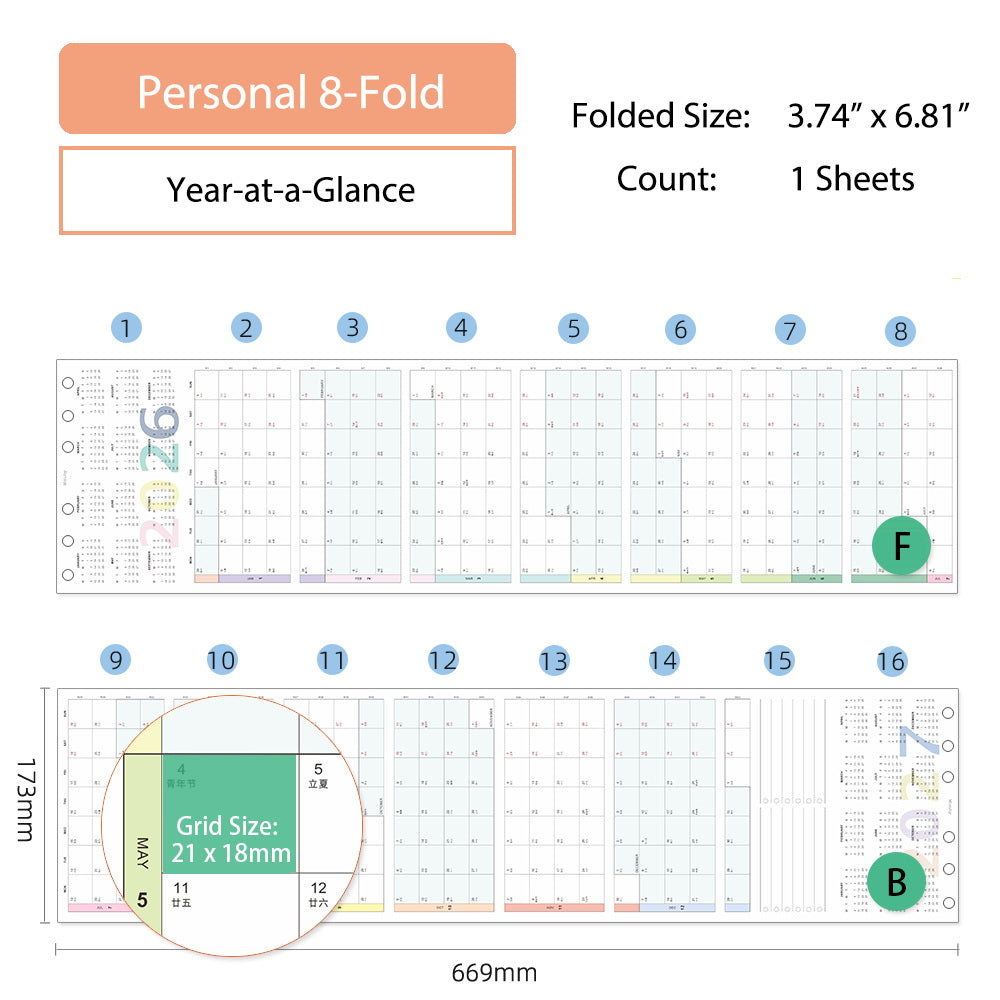Screen dimensions: 1000x1000
Task: Click the blue circle numbered 14
Action: click(663, 660)
